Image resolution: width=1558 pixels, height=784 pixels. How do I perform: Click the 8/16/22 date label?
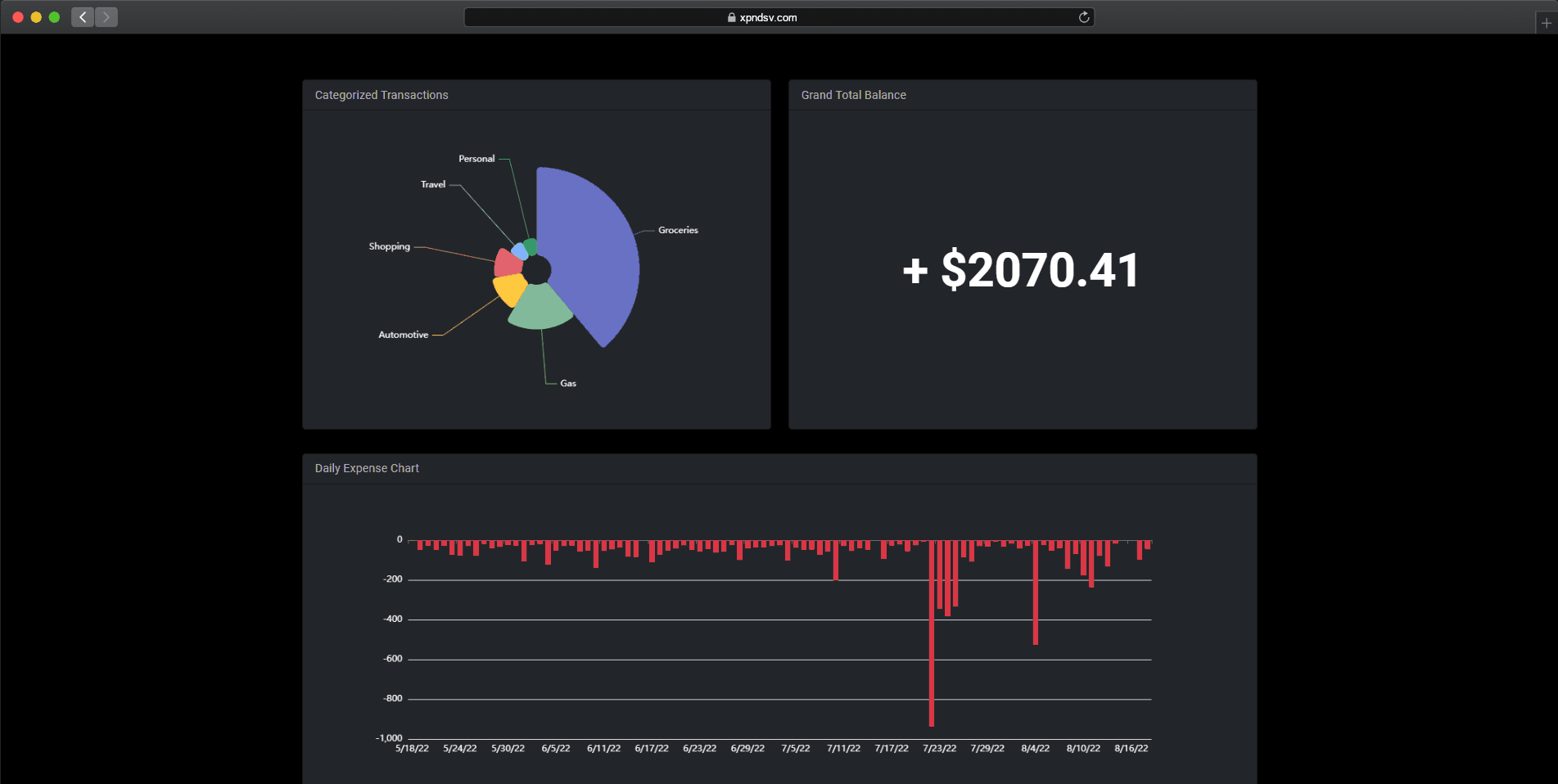[x=1132, y=748]
